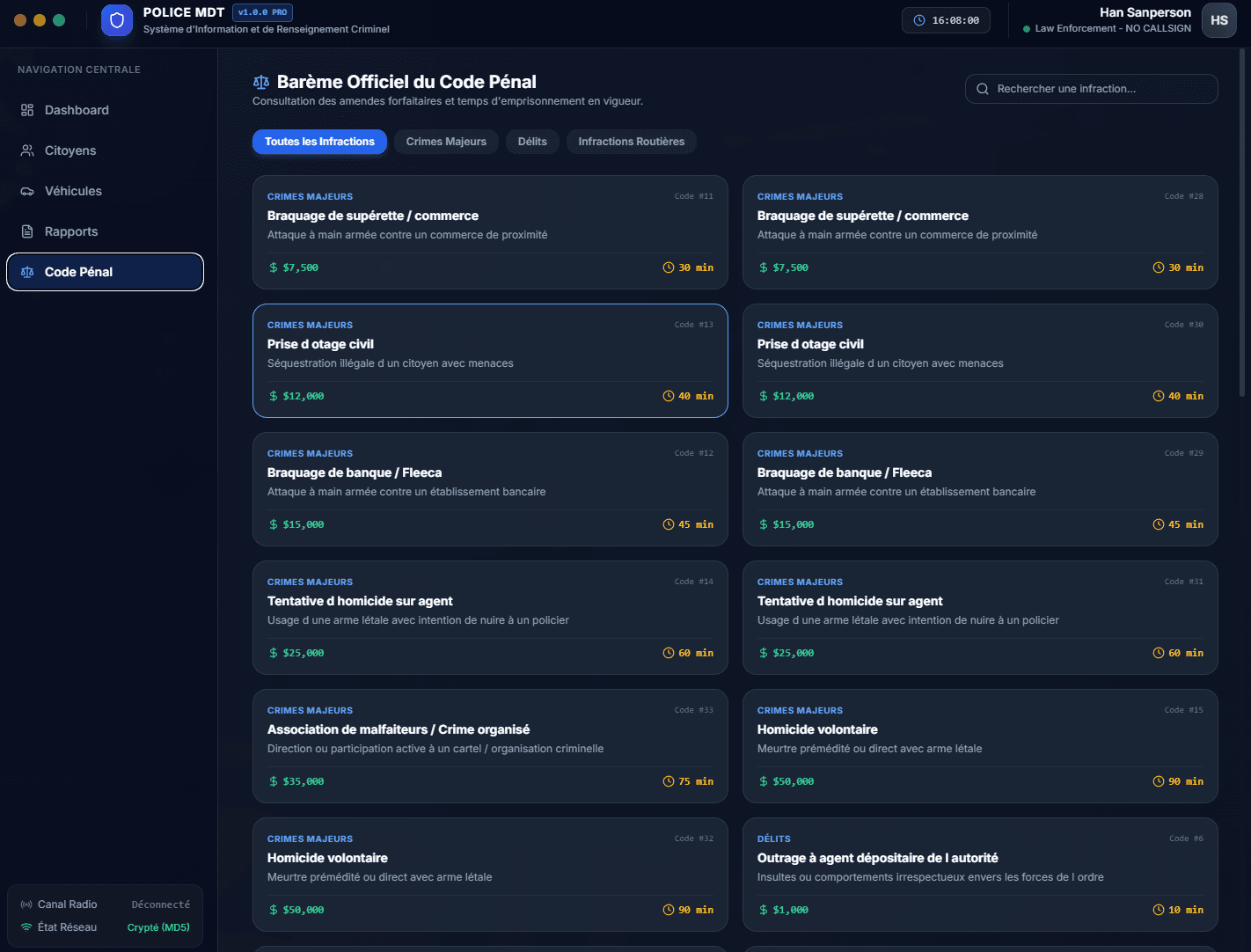The width and height of the screenshot is (1251, 952).
Task: Click the $1,000 fine amount
Action: click(791, 910)
